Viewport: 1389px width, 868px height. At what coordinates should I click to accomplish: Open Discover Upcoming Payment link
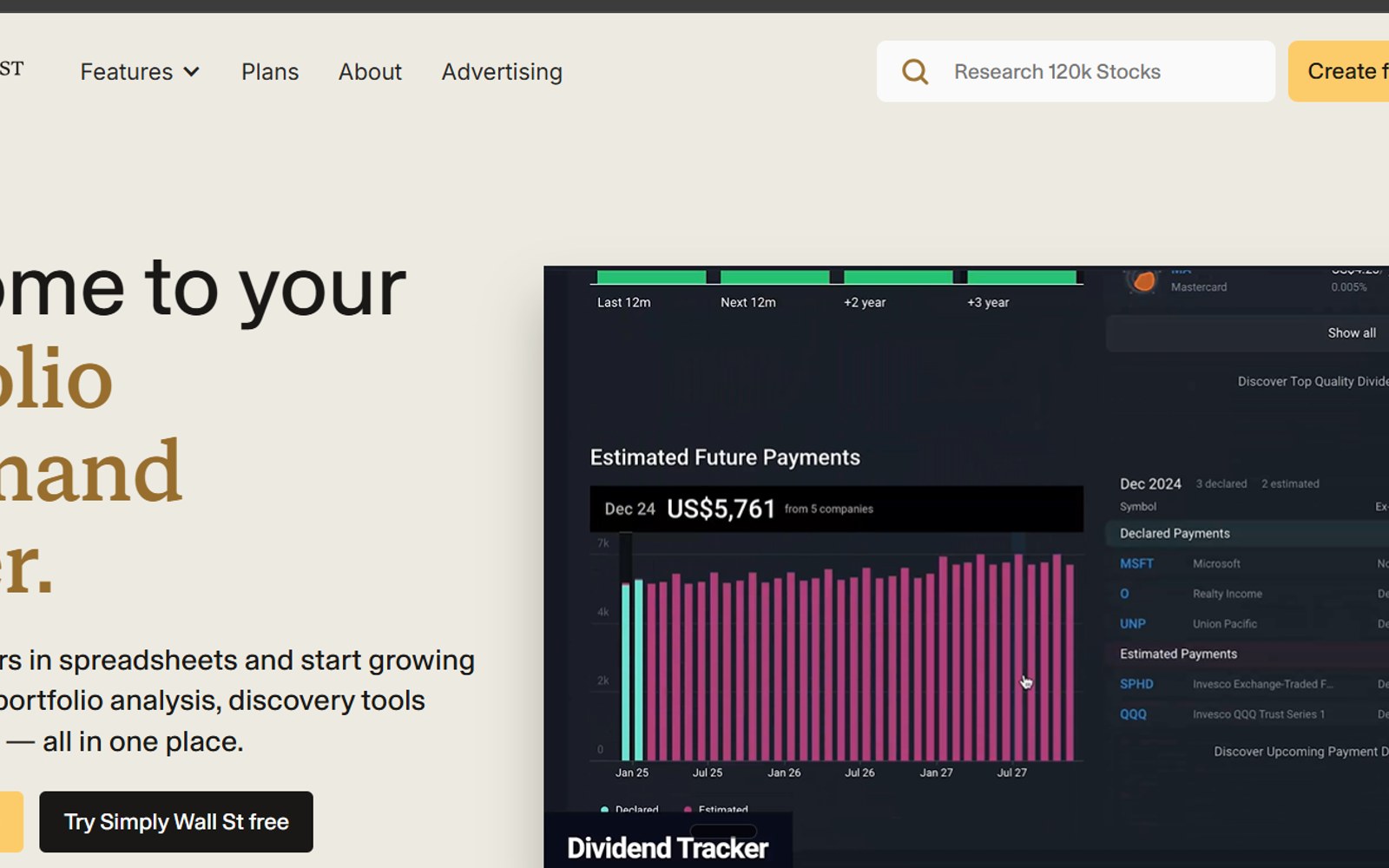(1300, 752)
